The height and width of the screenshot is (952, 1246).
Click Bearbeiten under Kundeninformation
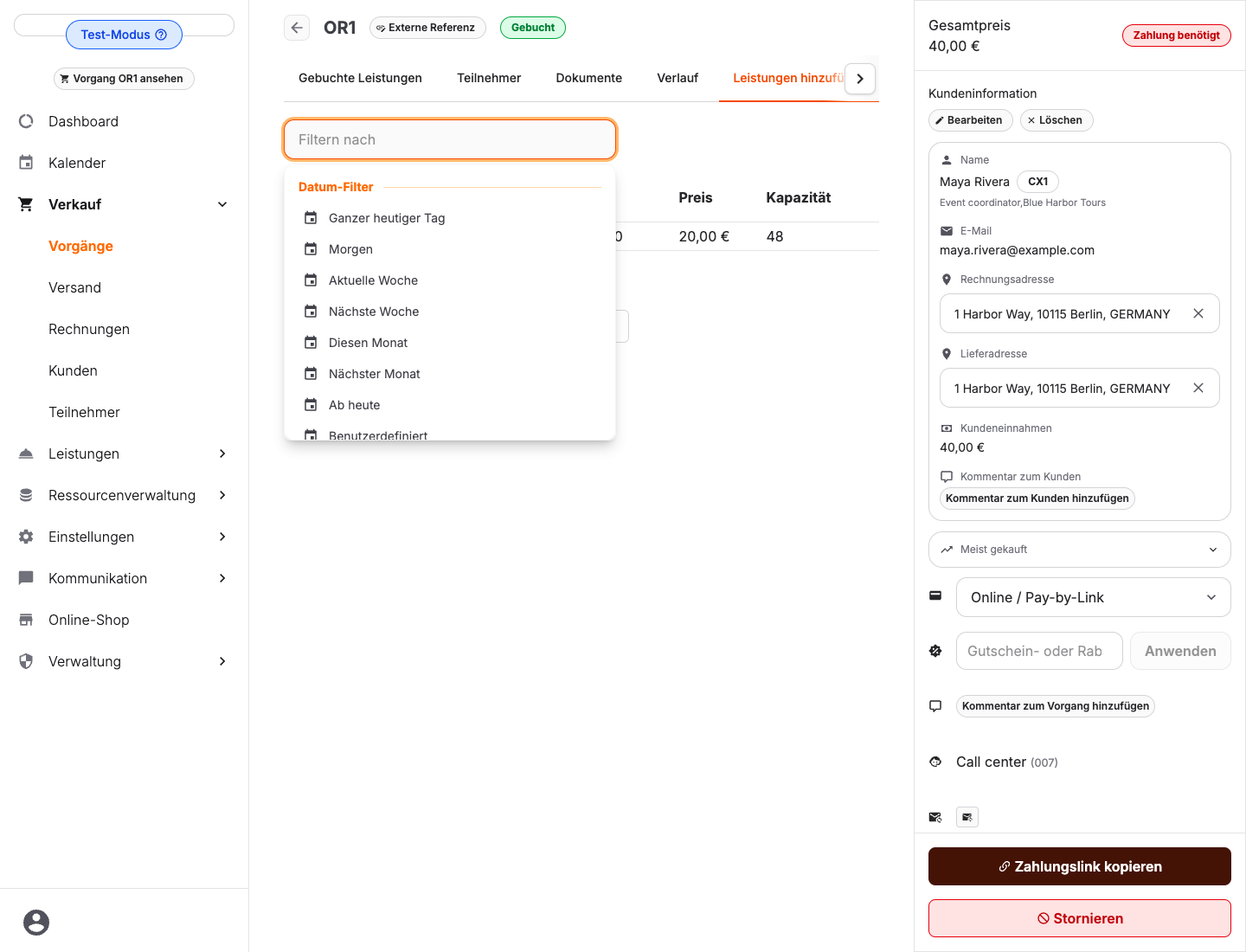coord(970,120)
